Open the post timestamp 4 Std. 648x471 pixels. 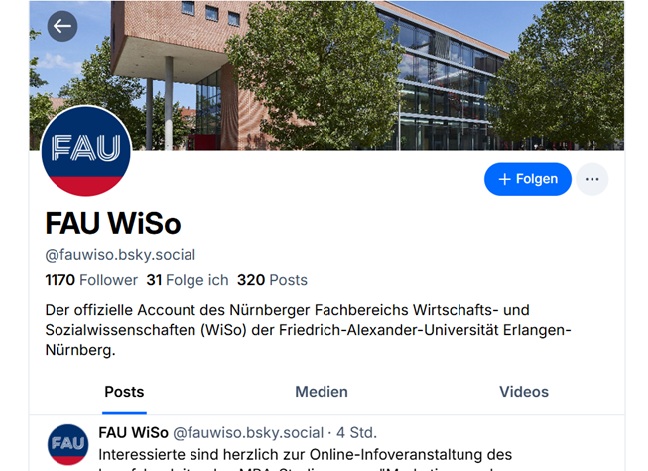pos(356,433)
